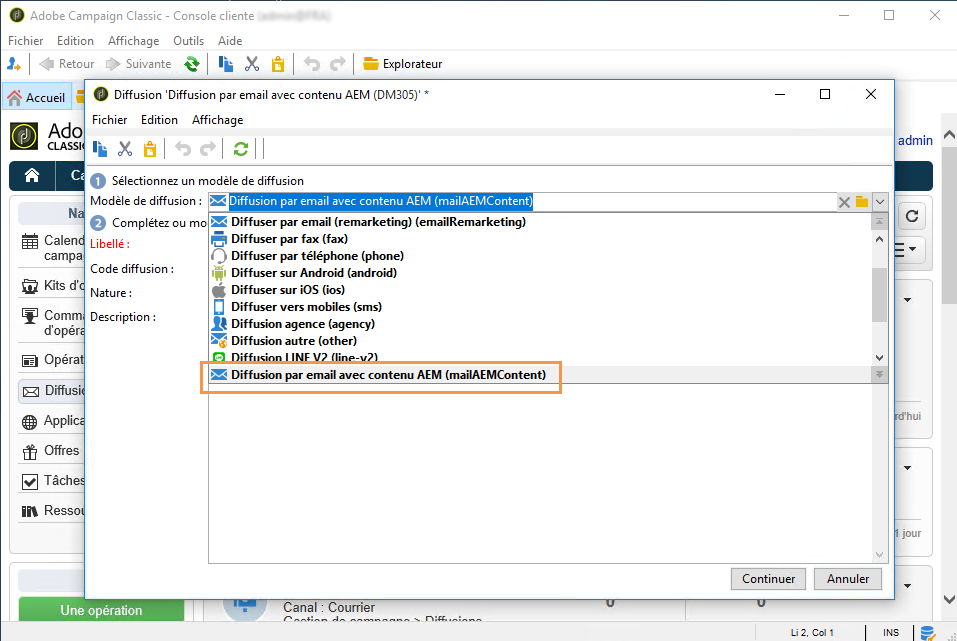Open Tâches item in left sidebar
Image resolution: width=957 pixels, height=641 pixels.
point(52,481)
